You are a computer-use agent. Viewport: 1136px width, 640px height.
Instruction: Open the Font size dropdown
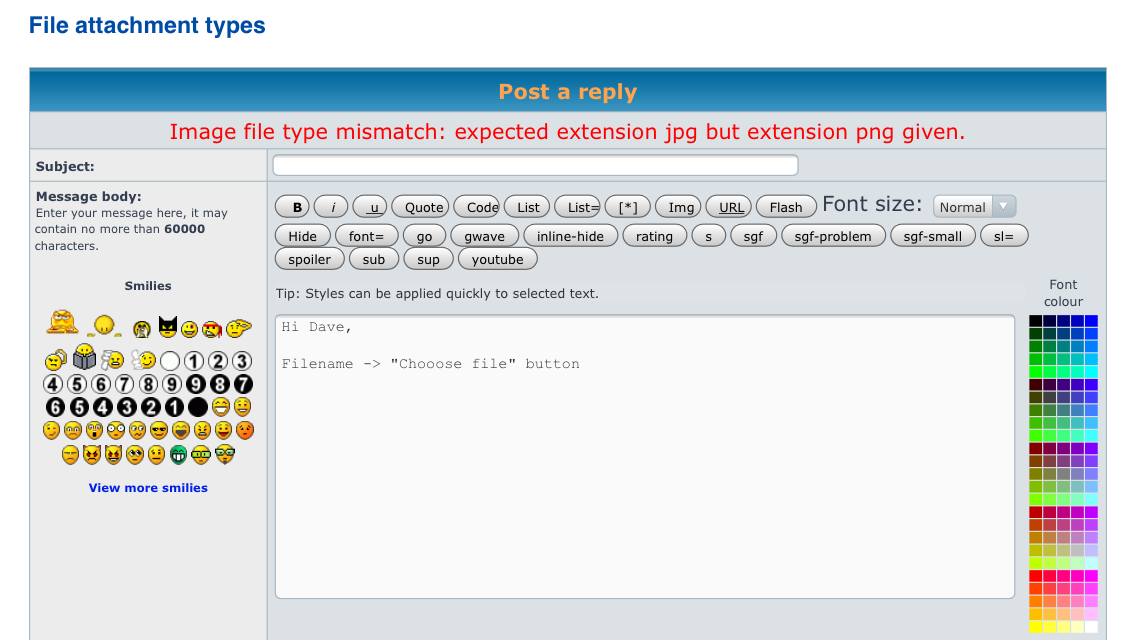click(x=974, y=207)
